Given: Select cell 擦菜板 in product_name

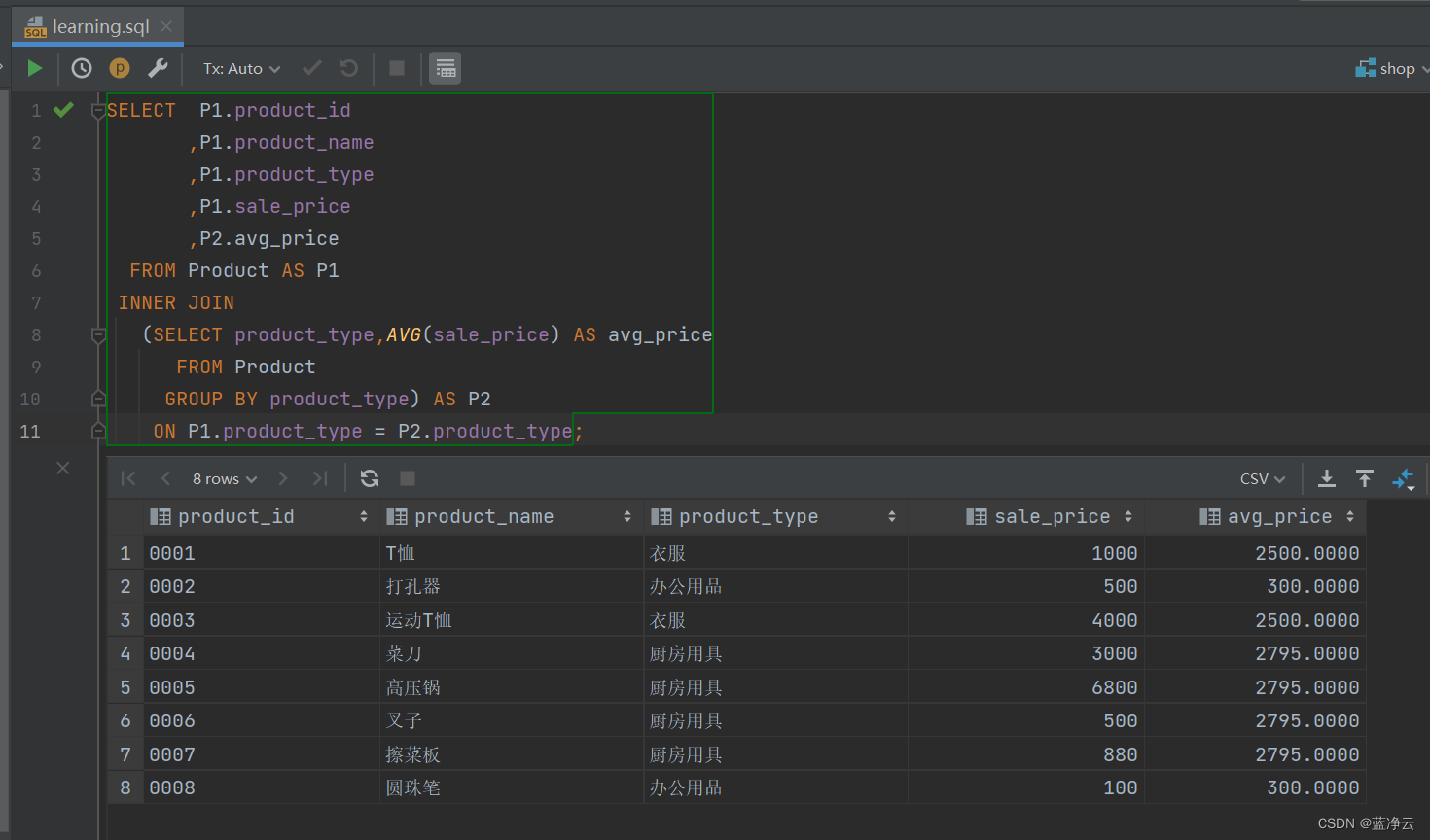Looking at the screenshot, I should coord(512,754).
